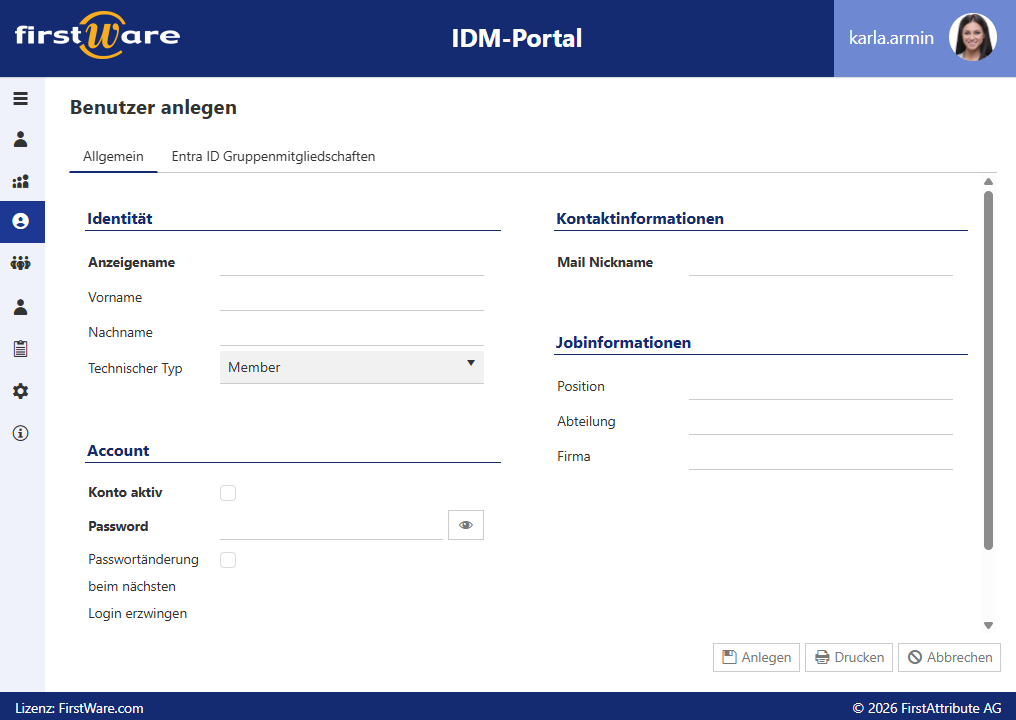The image size is (1016, 720).
Task: Enable the Konto aktiv checkbox
Action: pos(228,493)
